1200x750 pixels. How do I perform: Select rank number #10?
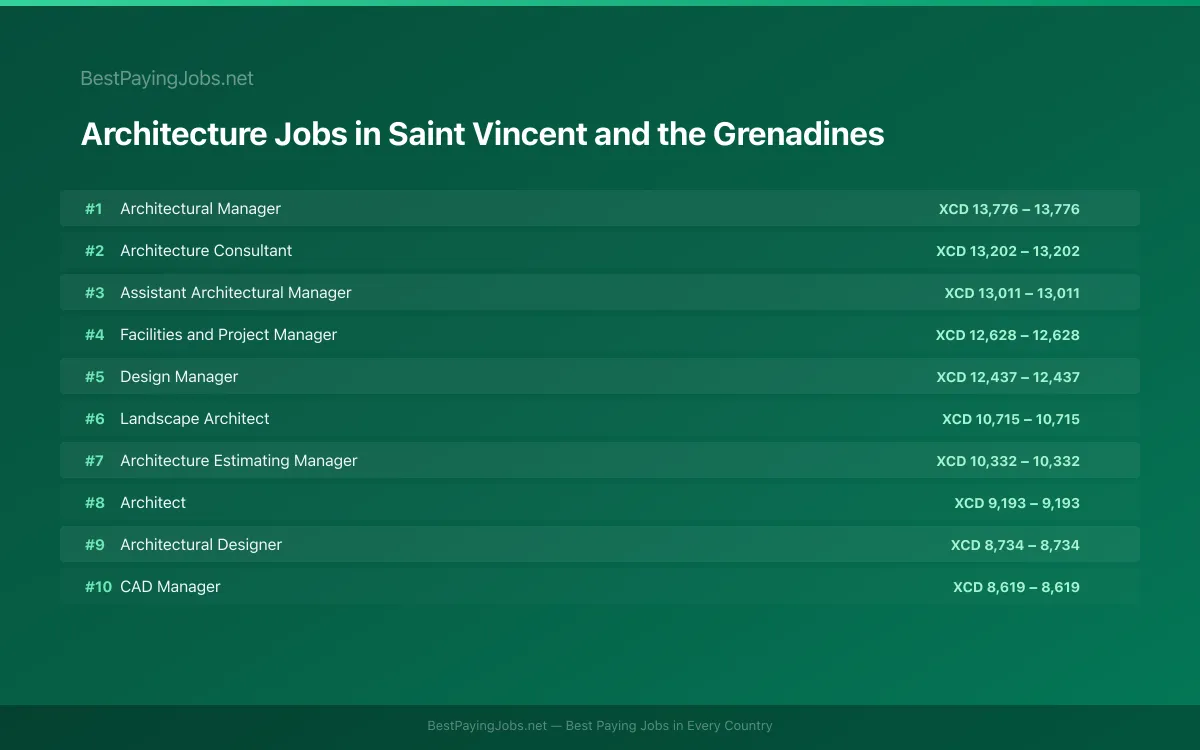[98, 587]
